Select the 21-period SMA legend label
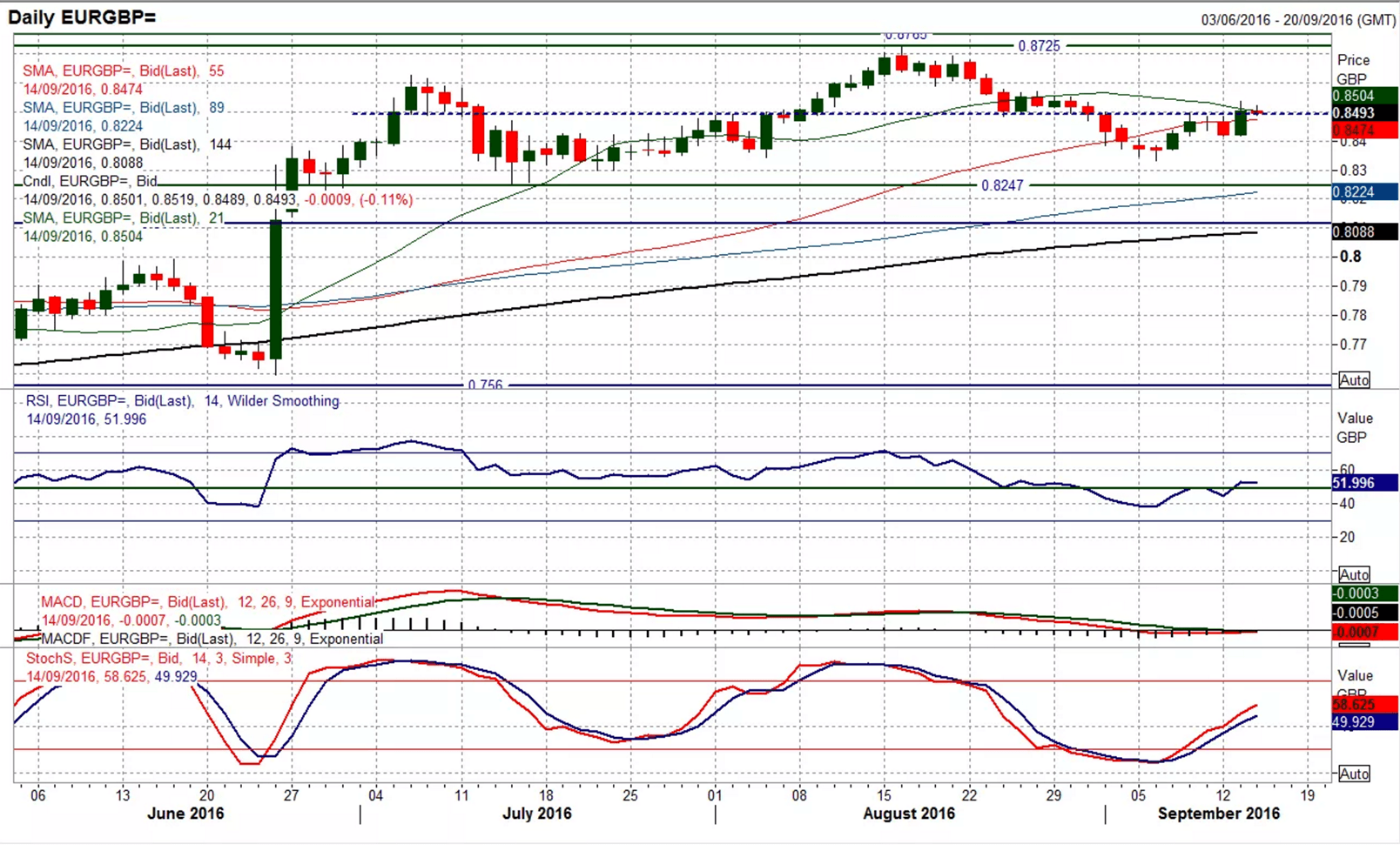 (123, 218)
